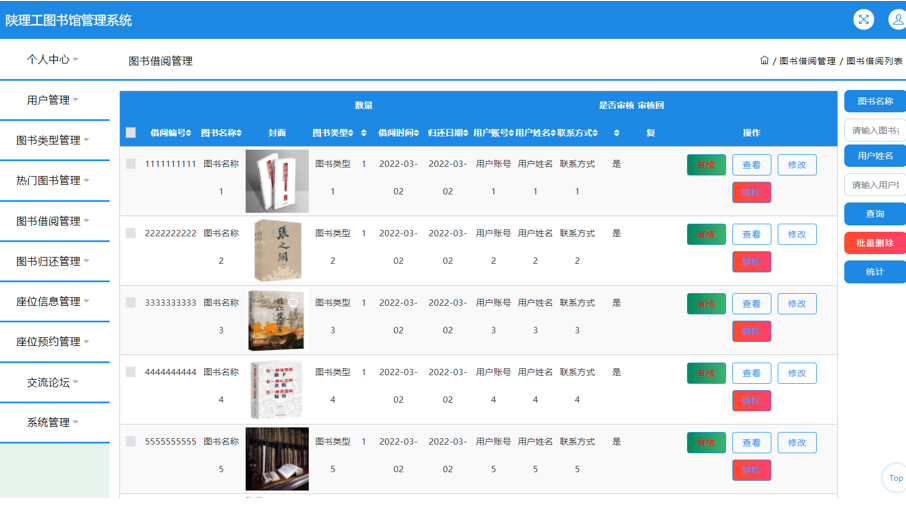This screenshot has width=906, height=505.
Task: Expand 系统管理 sidebar menu
Action: (x=53, y=422)
